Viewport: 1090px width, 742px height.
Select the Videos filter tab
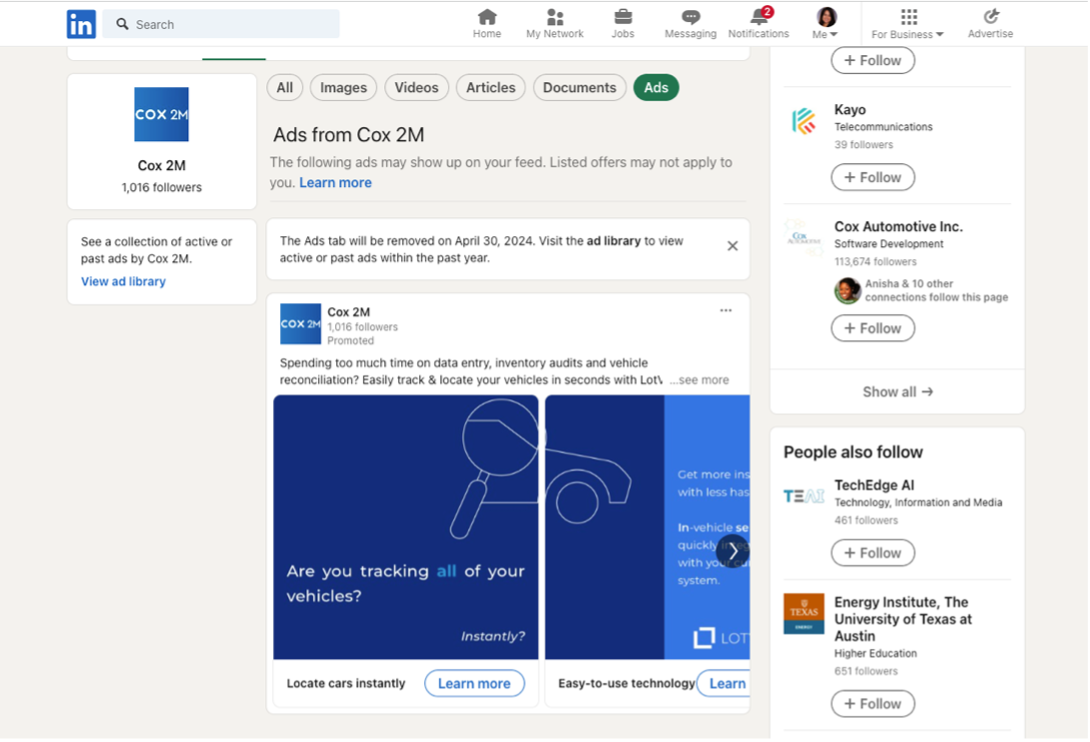tap(416, 88)
